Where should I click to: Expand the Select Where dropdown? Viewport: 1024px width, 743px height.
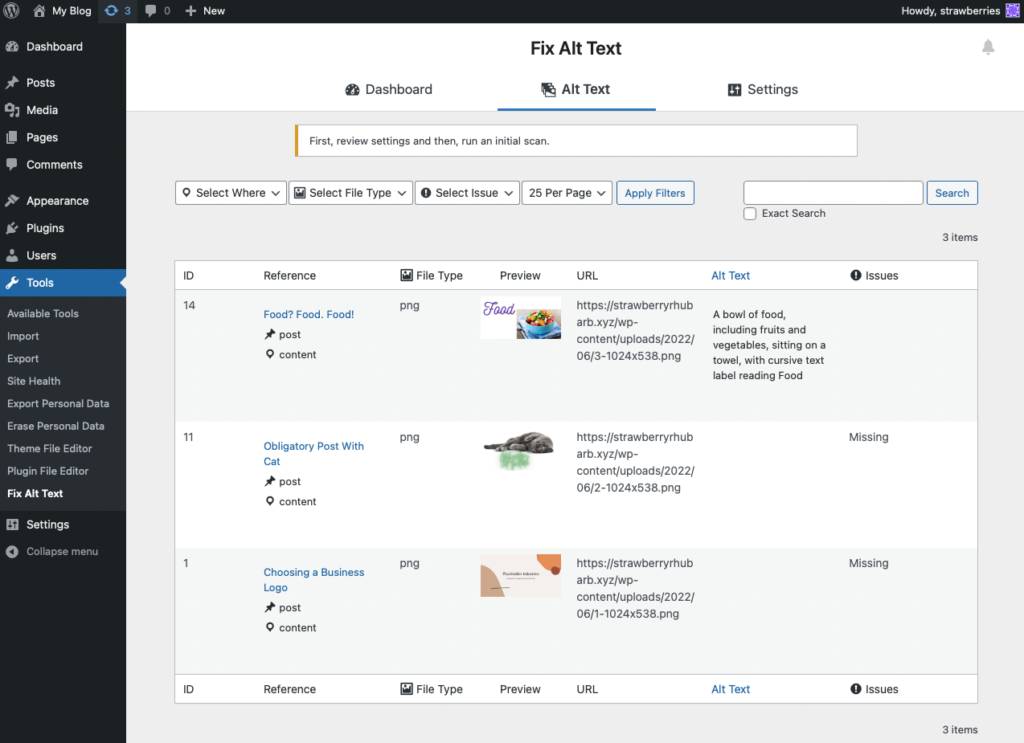[230, 193]
